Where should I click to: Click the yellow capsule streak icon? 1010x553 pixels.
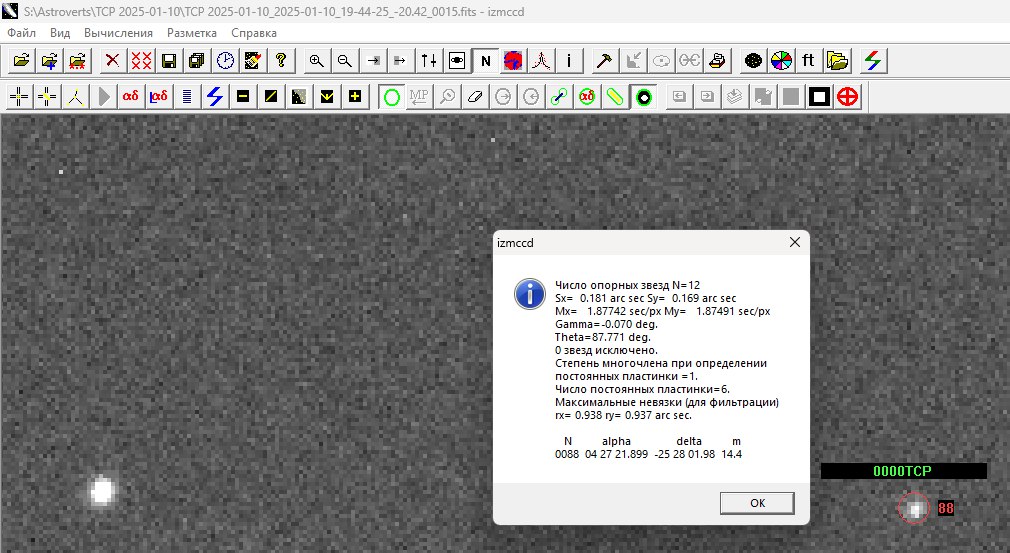pos(615,97)
